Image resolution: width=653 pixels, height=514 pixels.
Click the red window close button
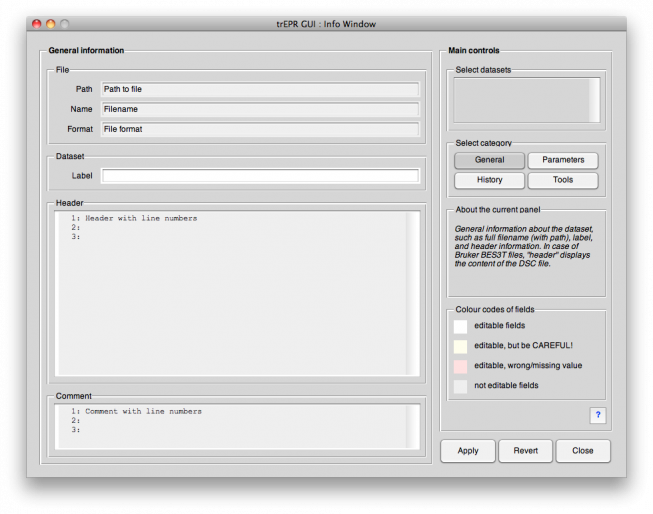click(37, 24)
